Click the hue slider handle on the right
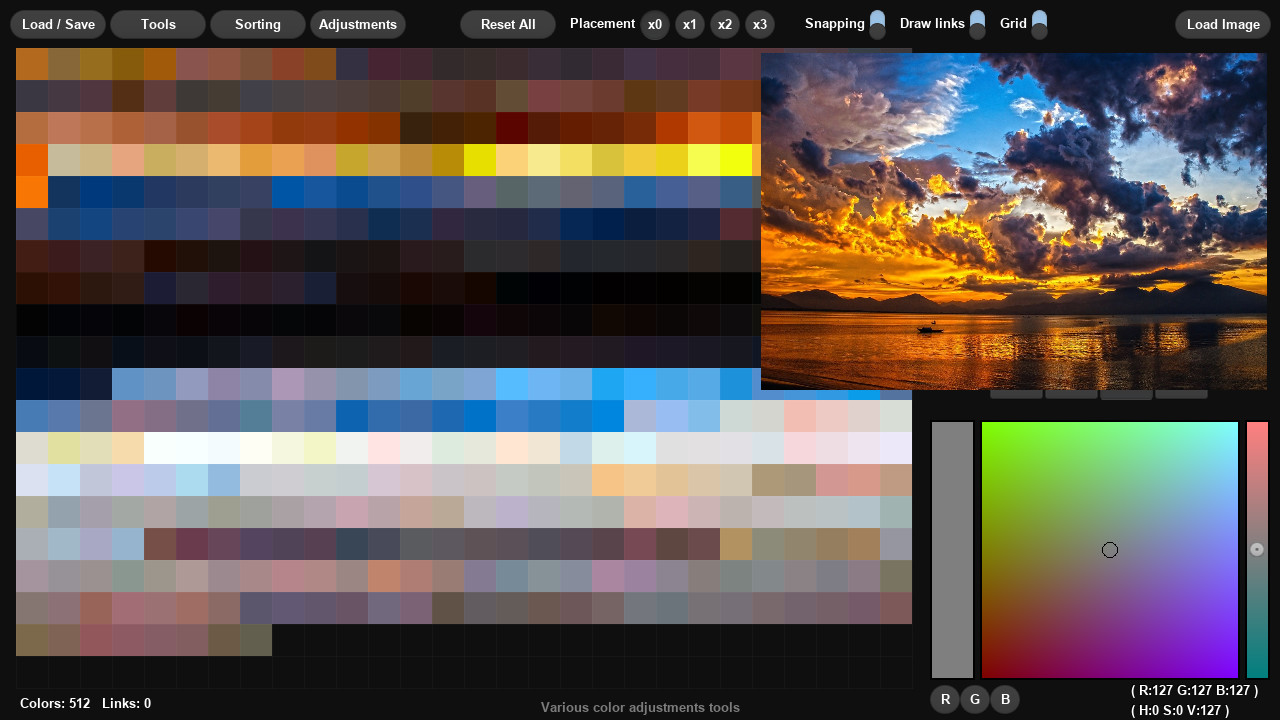Viewport: 1280px width, 720px height. [x=1257, y=549]
